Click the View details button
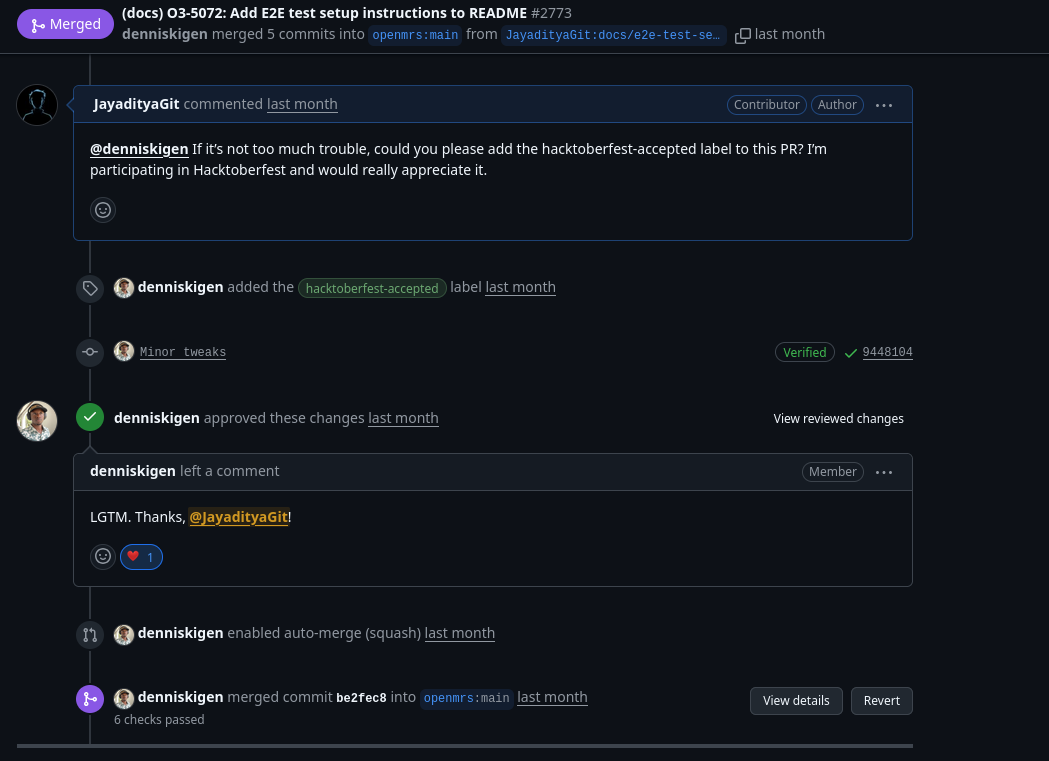 (796, 700)
